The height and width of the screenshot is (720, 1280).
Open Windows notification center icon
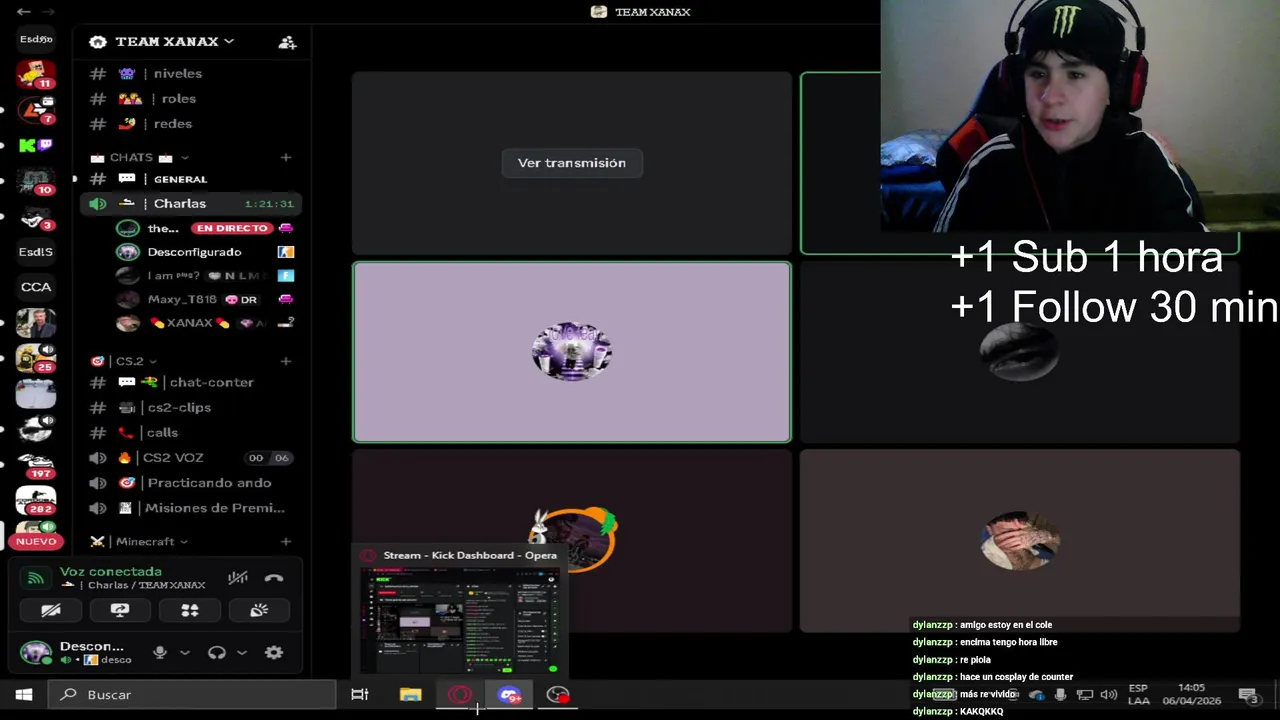(x=1249, y=695)
